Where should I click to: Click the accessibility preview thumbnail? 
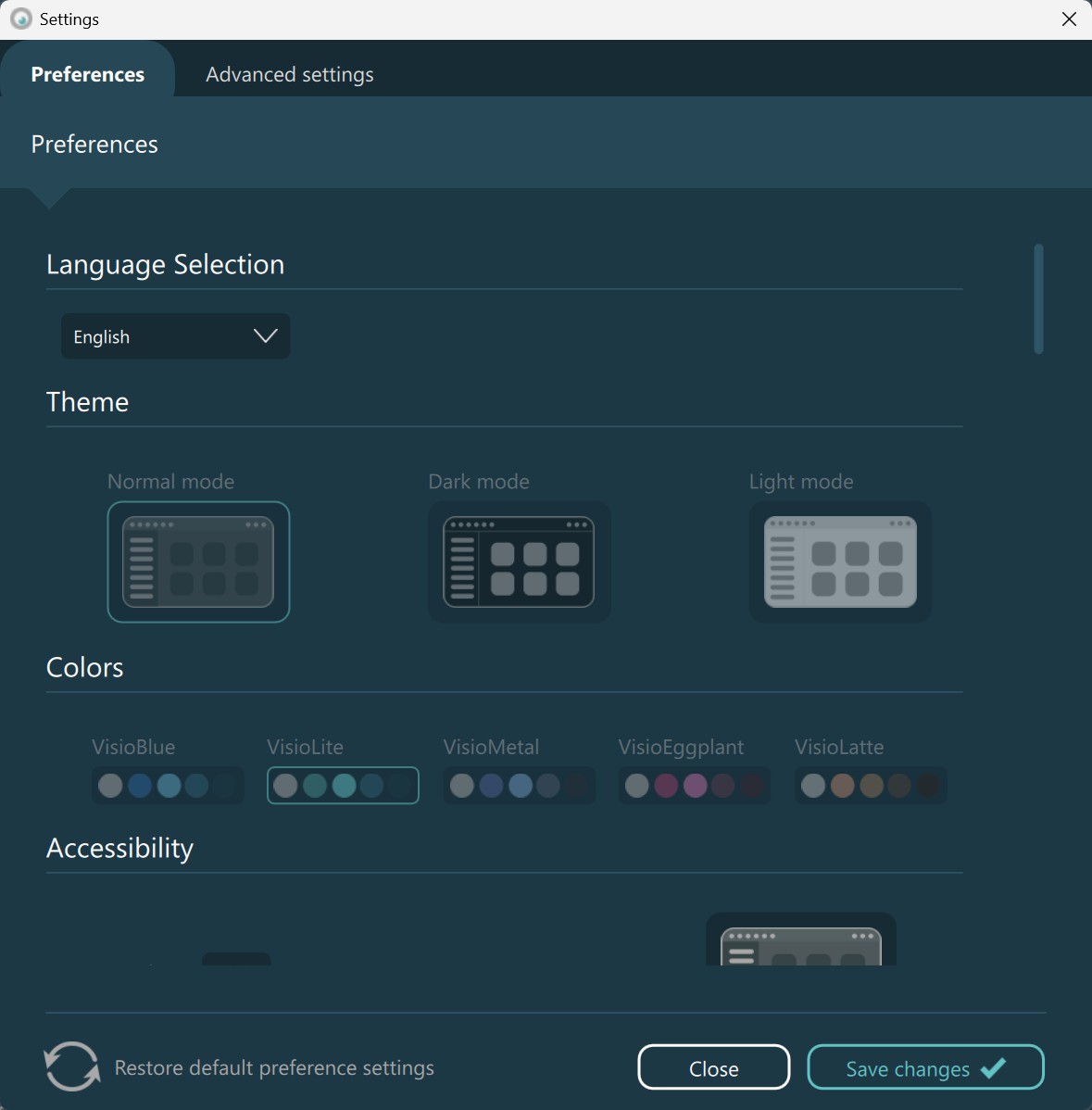coord(800,942)
